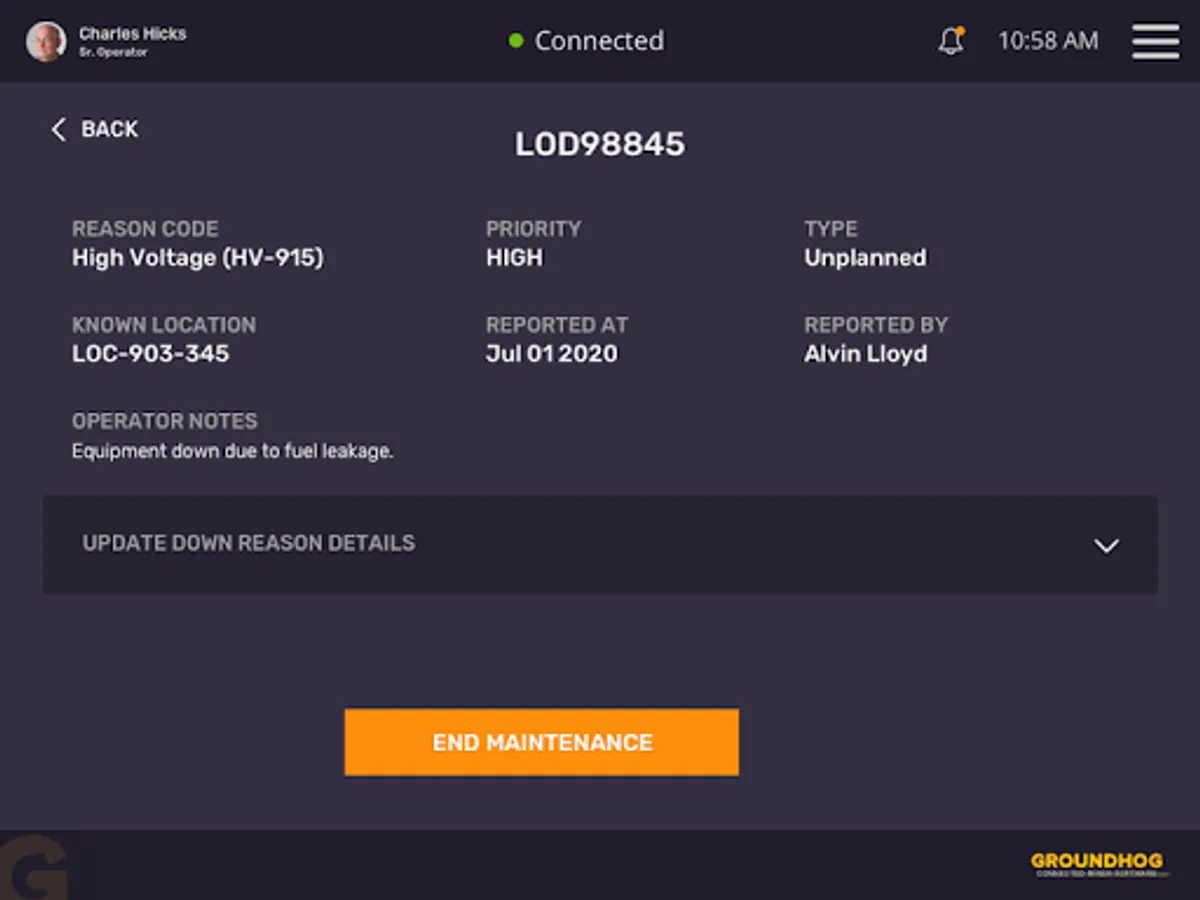Click the faded G logo bottom left
Image resolution: width=1200 pixels, height=900 pixels.
click(33, 867)
